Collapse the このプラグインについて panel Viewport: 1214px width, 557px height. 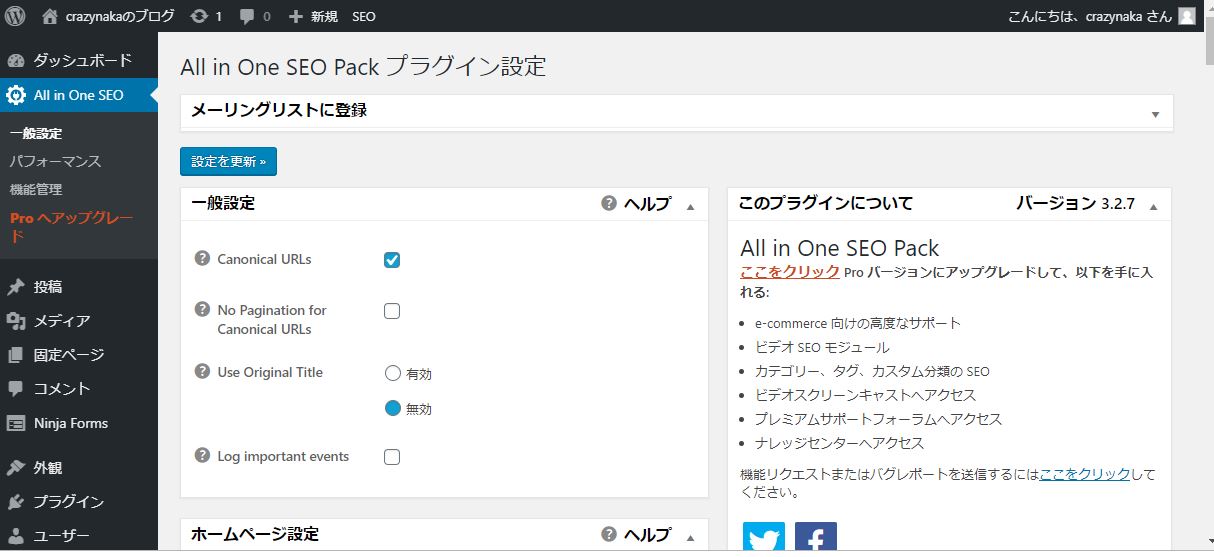(1153, 207)
